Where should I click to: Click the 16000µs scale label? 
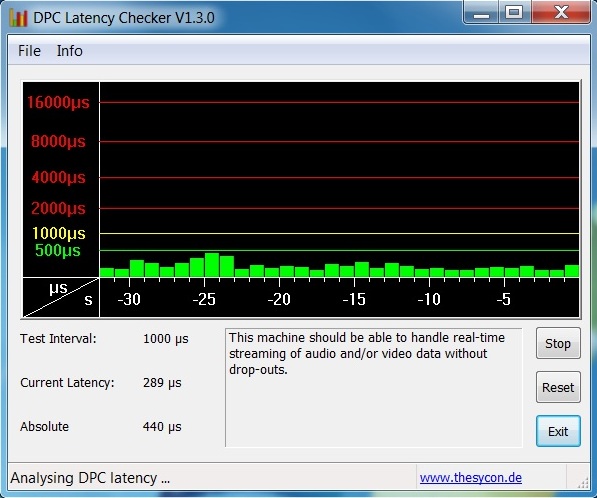pyautogui.click(x=58, y=102)
